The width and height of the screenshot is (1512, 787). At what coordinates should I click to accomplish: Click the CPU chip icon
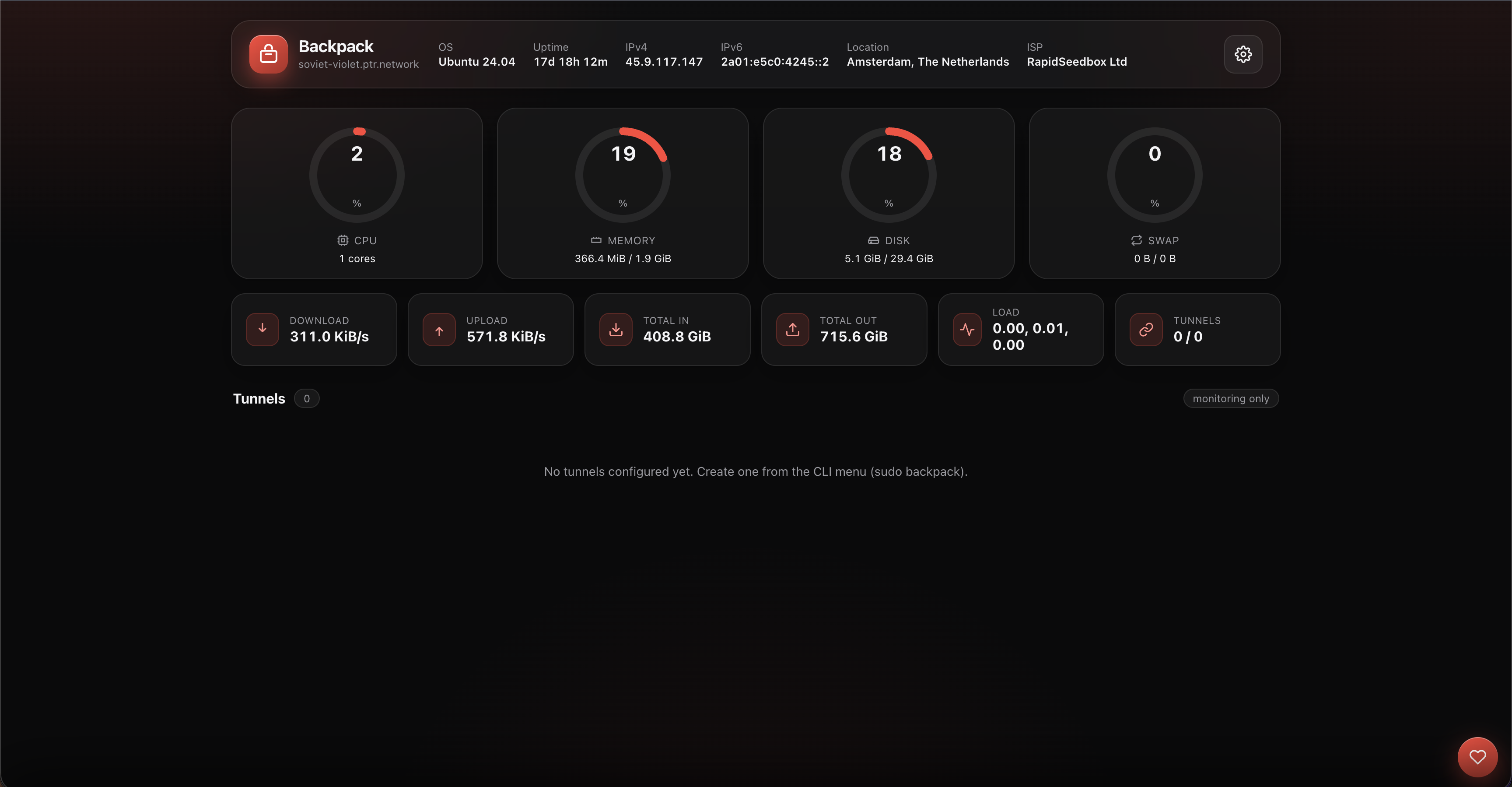pyautogui.click(x=343, y=240)
